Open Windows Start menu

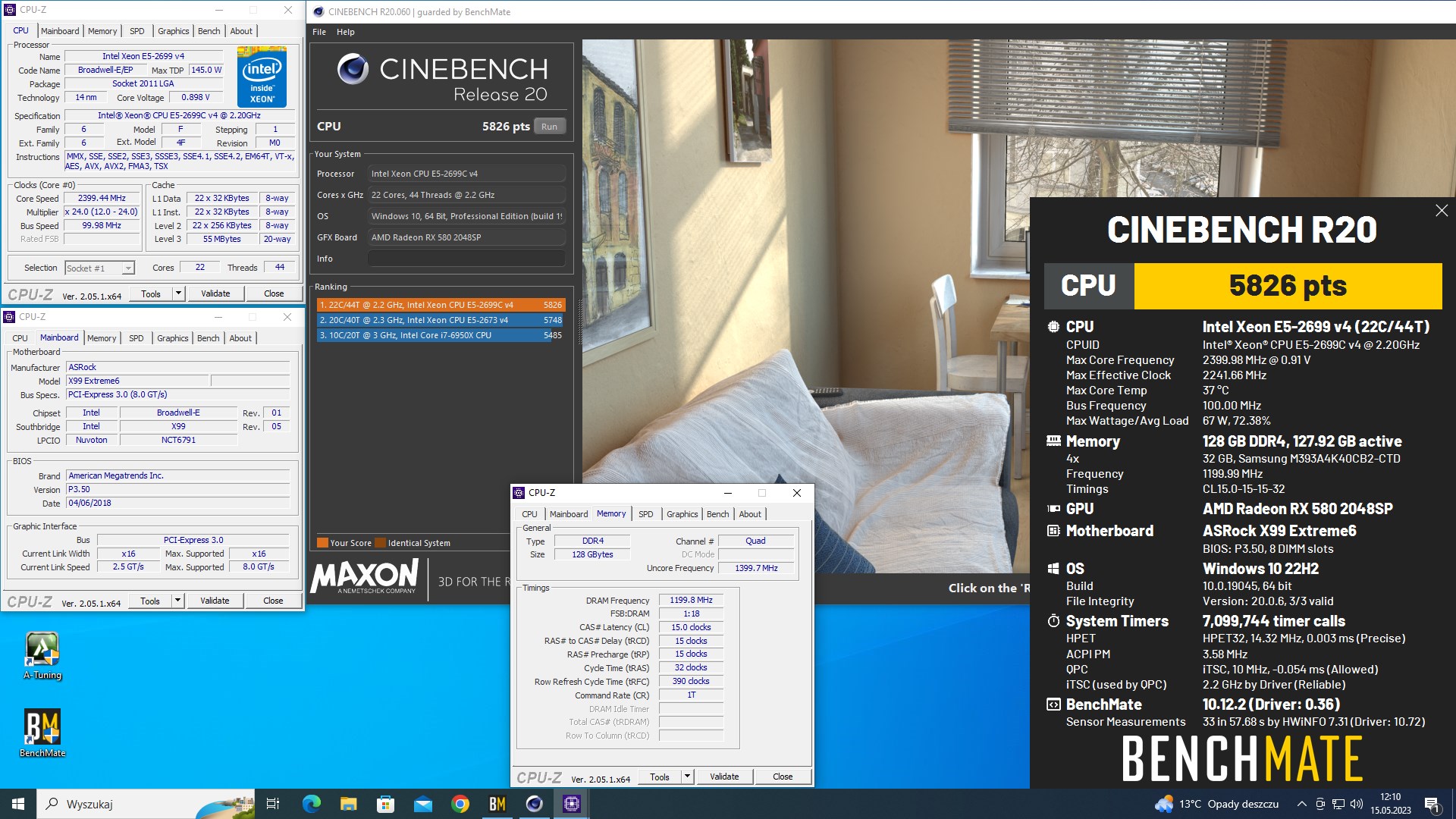click(18, 804)
